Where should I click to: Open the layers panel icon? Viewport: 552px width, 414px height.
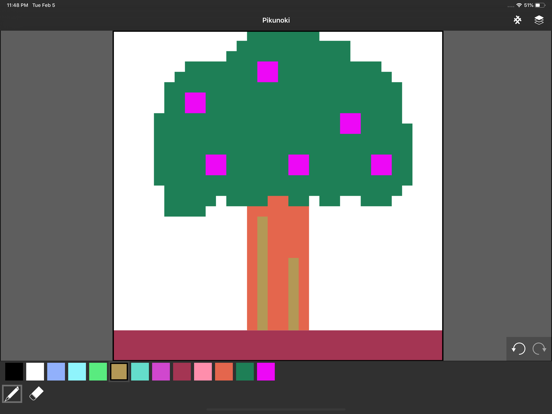tap(539, 20)
